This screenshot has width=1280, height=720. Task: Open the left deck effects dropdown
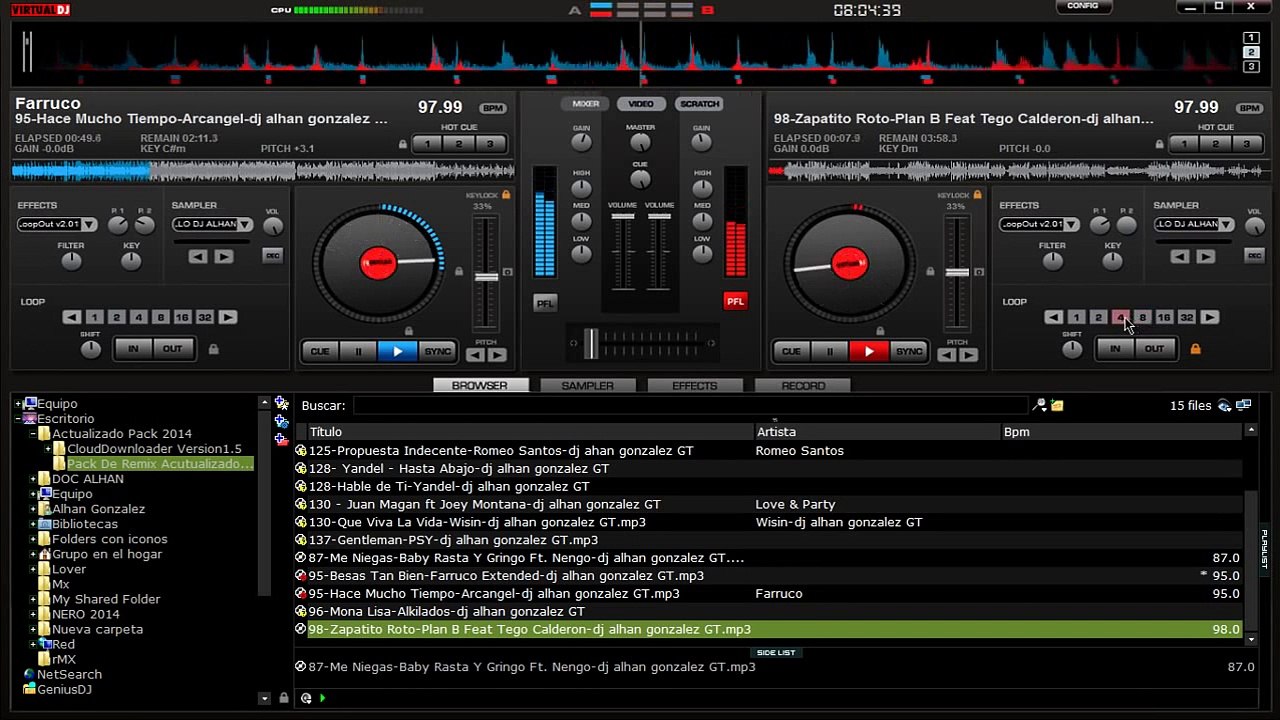57,224
